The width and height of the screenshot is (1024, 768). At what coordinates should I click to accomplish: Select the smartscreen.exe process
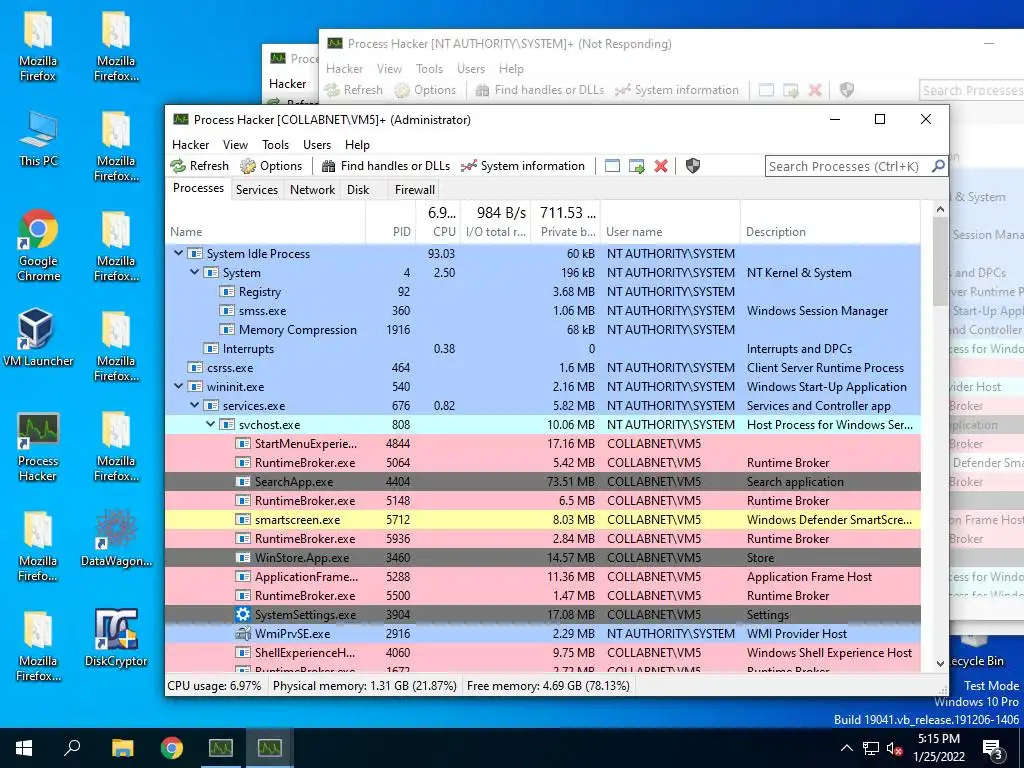(543, 520)
